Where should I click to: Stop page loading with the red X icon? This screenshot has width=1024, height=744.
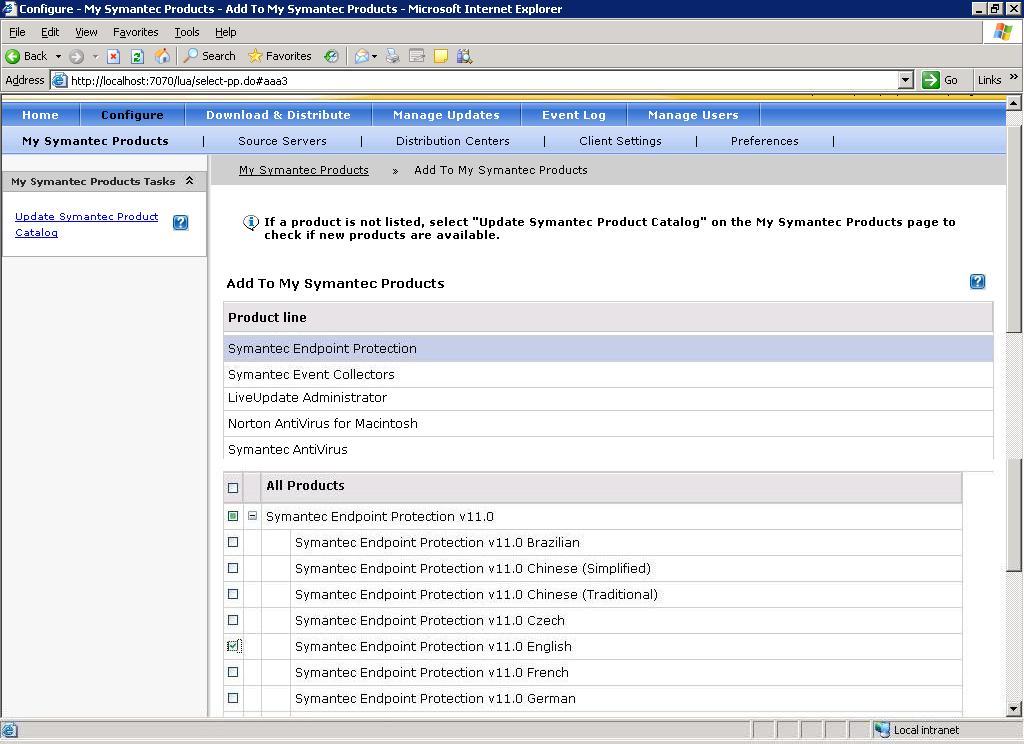tap(114, 56)
